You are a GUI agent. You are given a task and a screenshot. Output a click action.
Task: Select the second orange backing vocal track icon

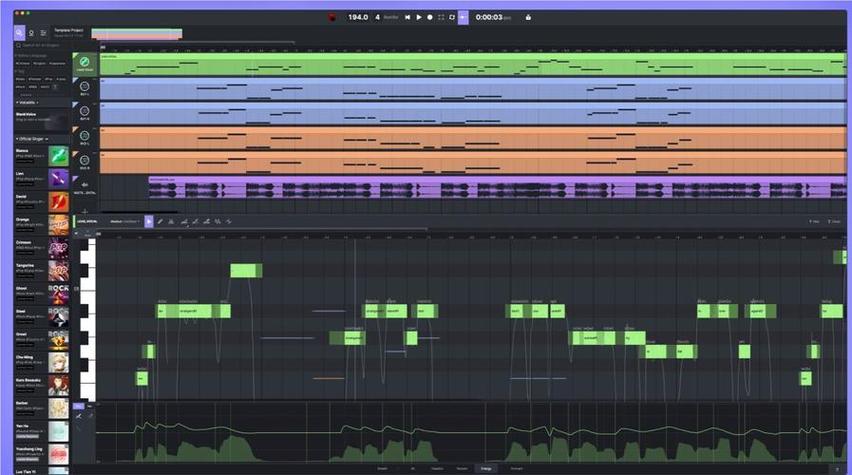84,160
